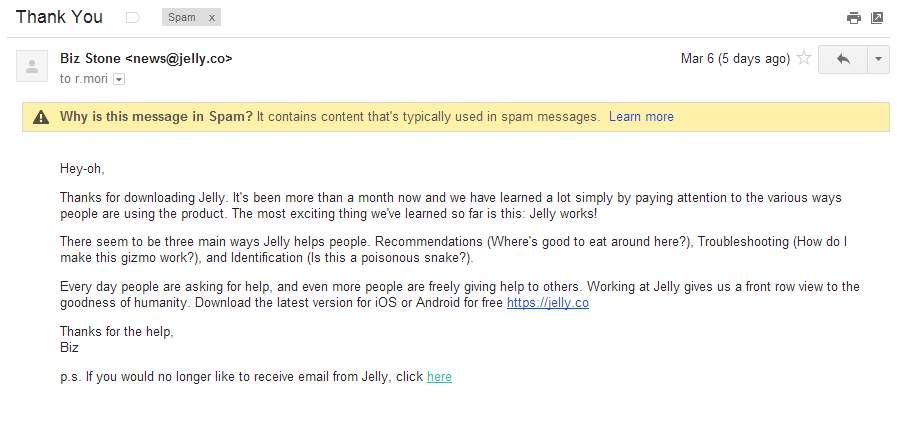Reply using the arrow button

[x=843, y=59]
